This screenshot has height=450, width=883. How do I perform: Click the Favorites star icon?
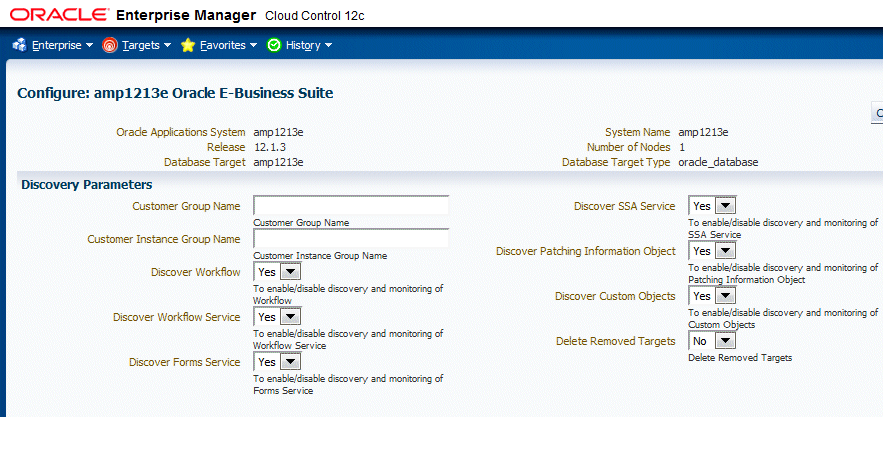(188, 45)
